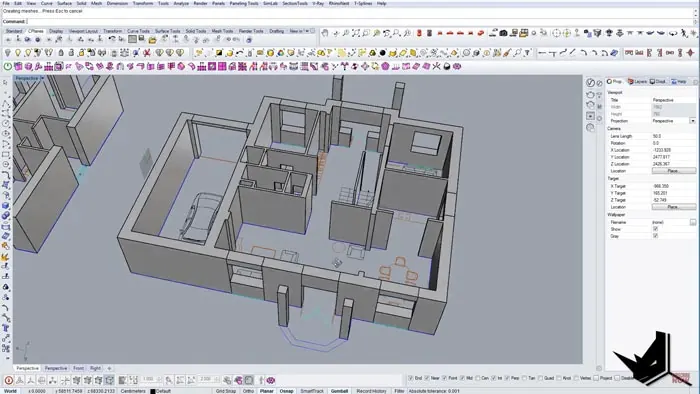Enable the Quad osnap checkbox

click(x=540, y=378)
